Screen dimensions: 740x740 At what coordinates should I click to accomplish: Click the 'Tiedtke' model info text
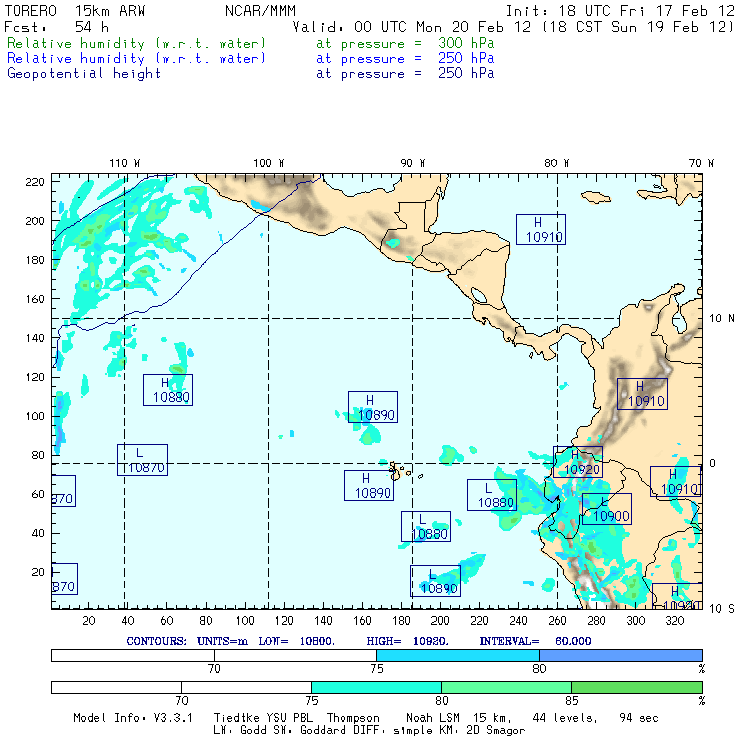236,718
